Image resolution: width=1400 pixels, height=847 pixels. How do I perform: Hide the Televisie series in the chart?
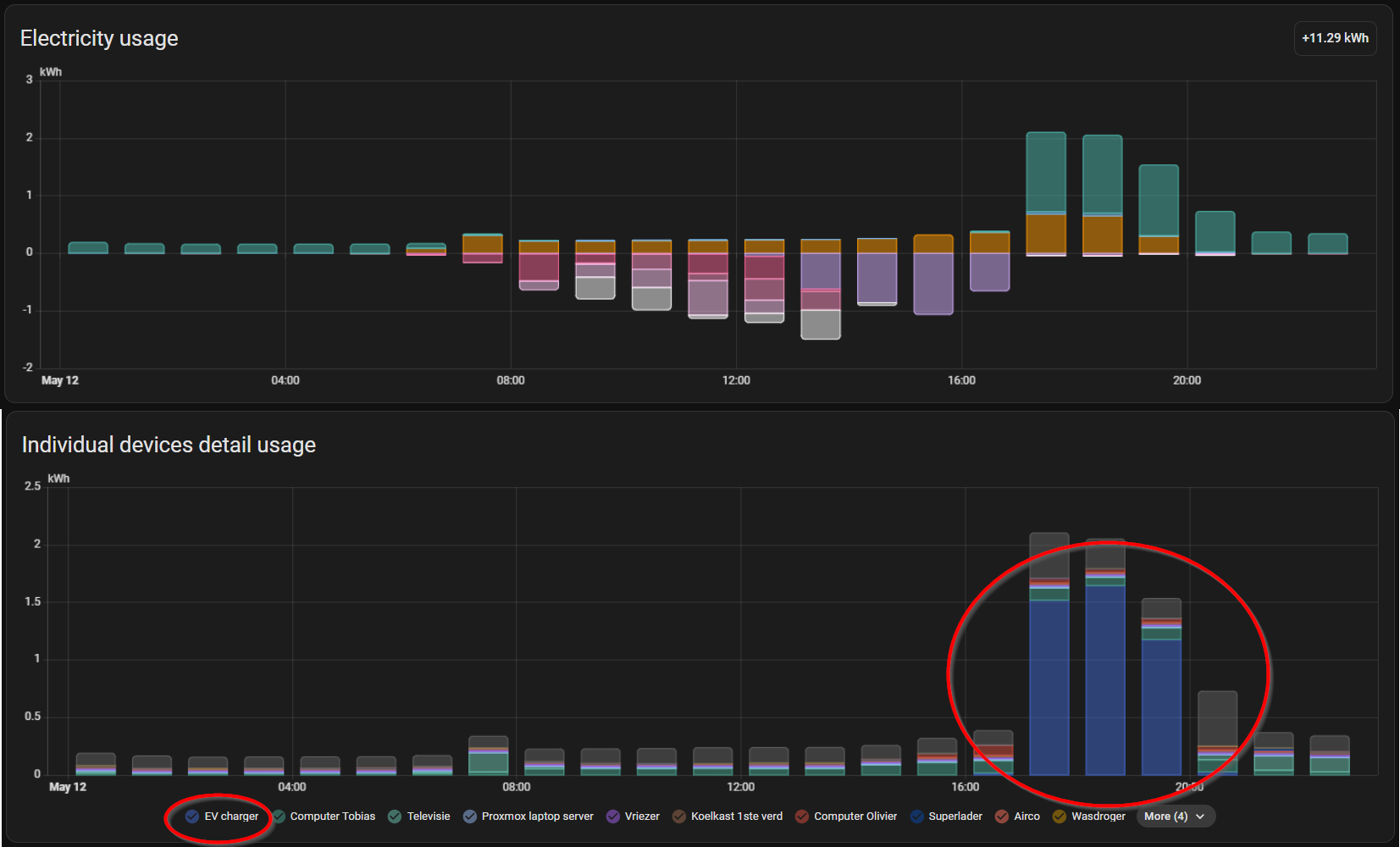pyautogui.click(x=395, y=817)
